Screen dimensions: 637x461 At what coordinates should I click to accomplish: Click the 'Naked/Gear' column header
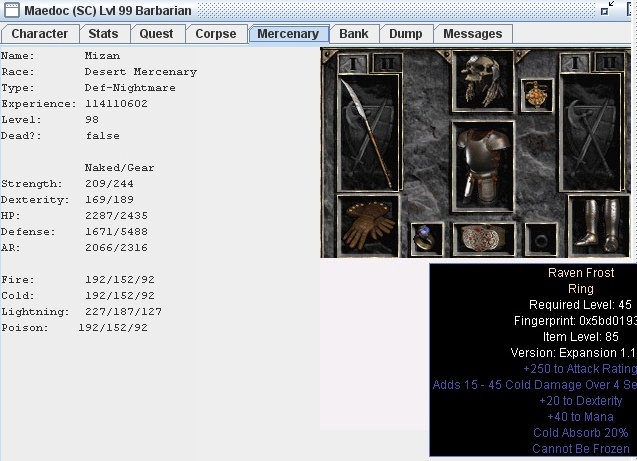click(119, 168)
